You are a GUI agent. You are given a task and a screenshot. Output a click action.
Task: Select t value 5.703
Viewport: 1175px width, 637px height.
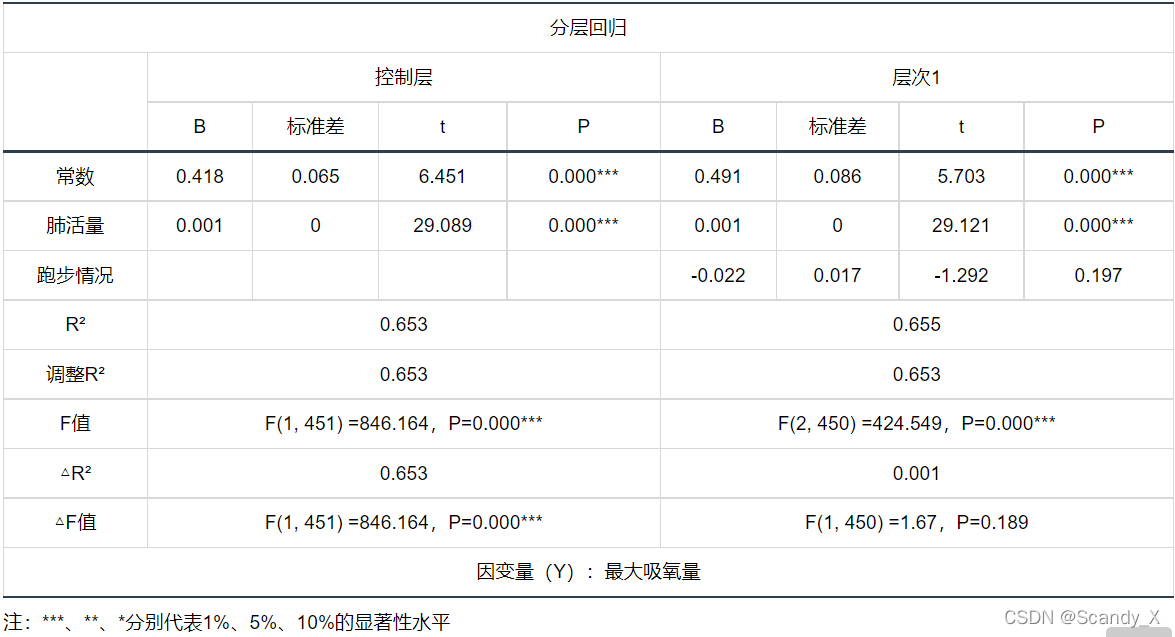961,176
